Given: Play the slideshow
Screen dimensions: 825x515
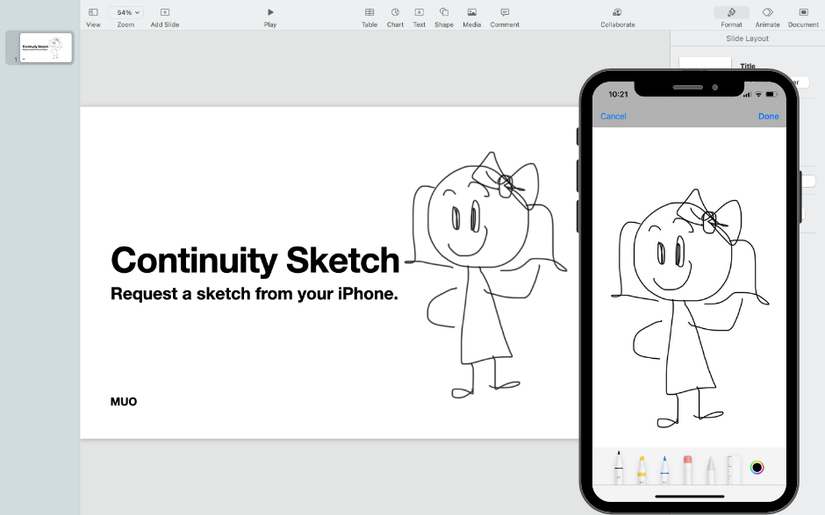Looking at the screenshot, I should [x=270, y=17].
